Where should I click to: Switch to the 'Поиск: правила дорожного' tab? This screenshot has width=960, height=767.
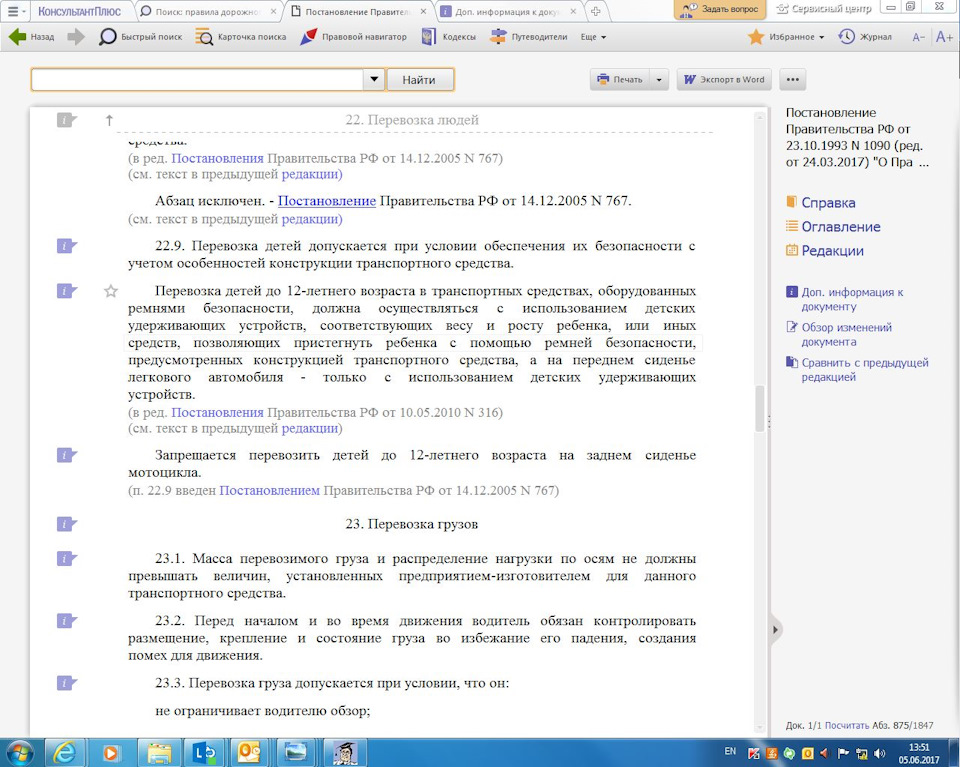pyautogui.click(x=206, y=11)
